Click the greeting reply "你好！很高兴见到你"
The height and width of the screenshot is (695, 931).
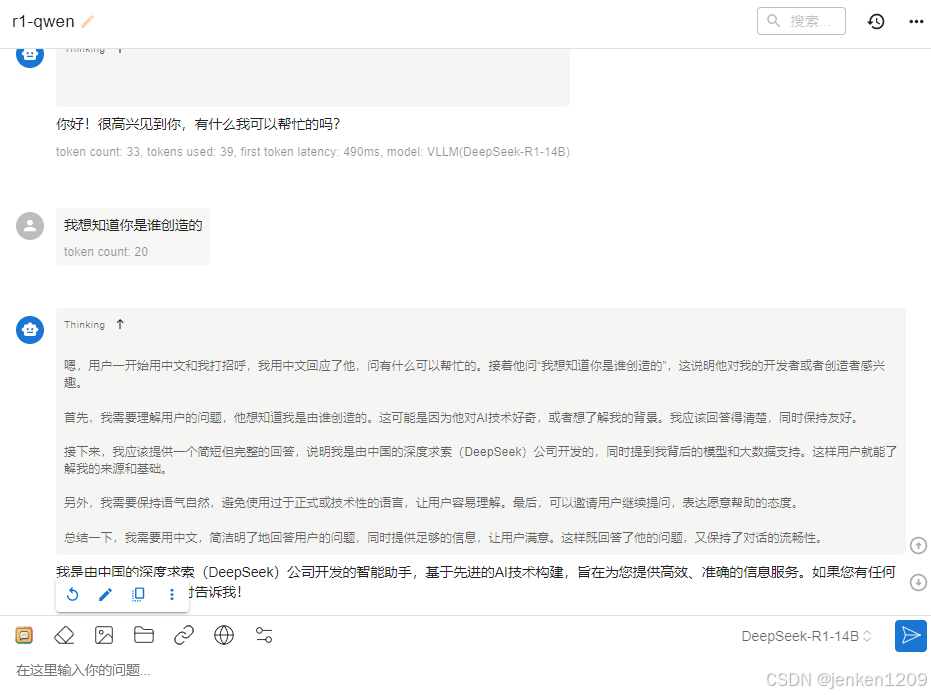(198, 124)
